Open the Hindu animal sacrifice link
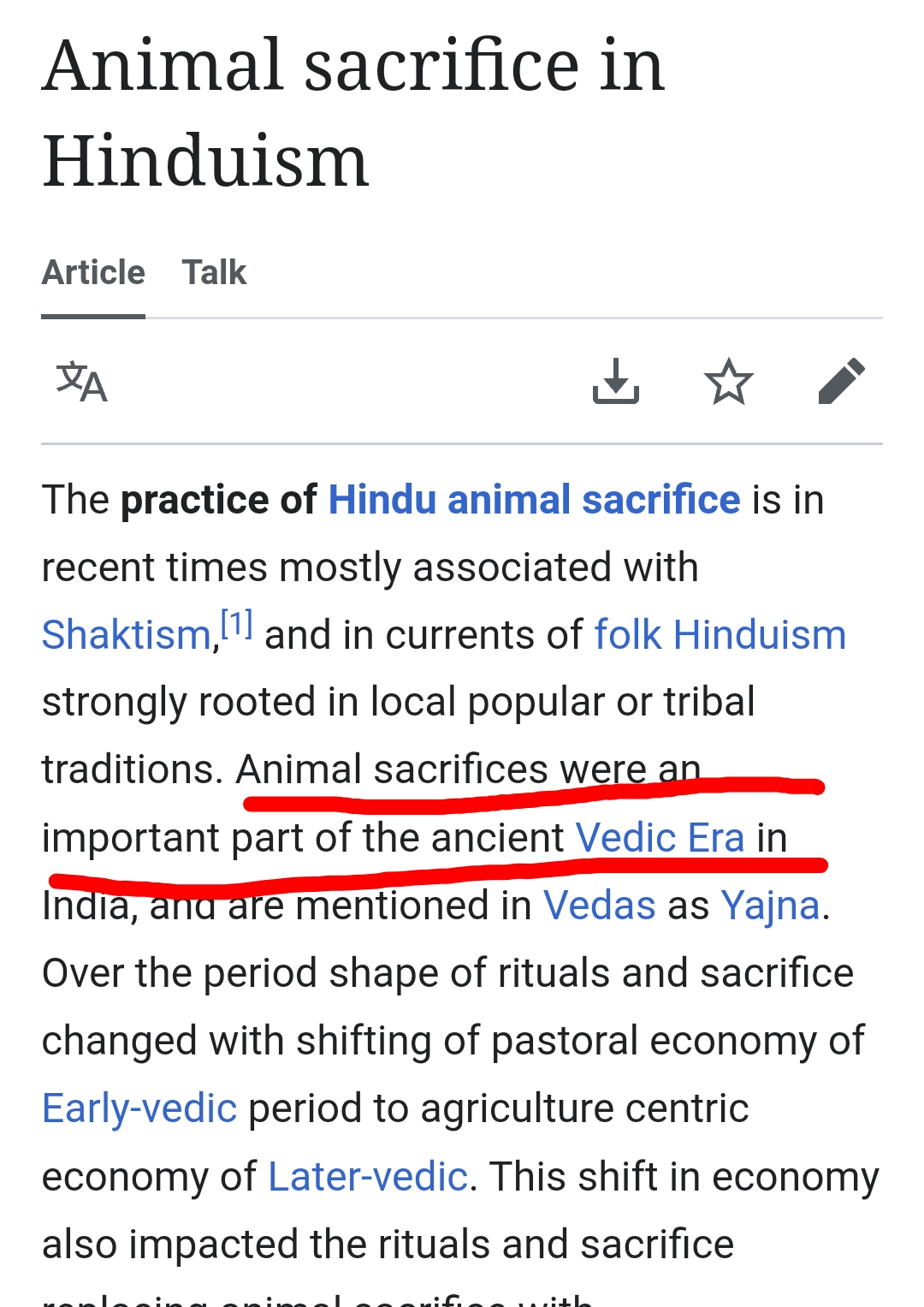The width and height of the screenshot is (924, 1307). pos(535,500)
